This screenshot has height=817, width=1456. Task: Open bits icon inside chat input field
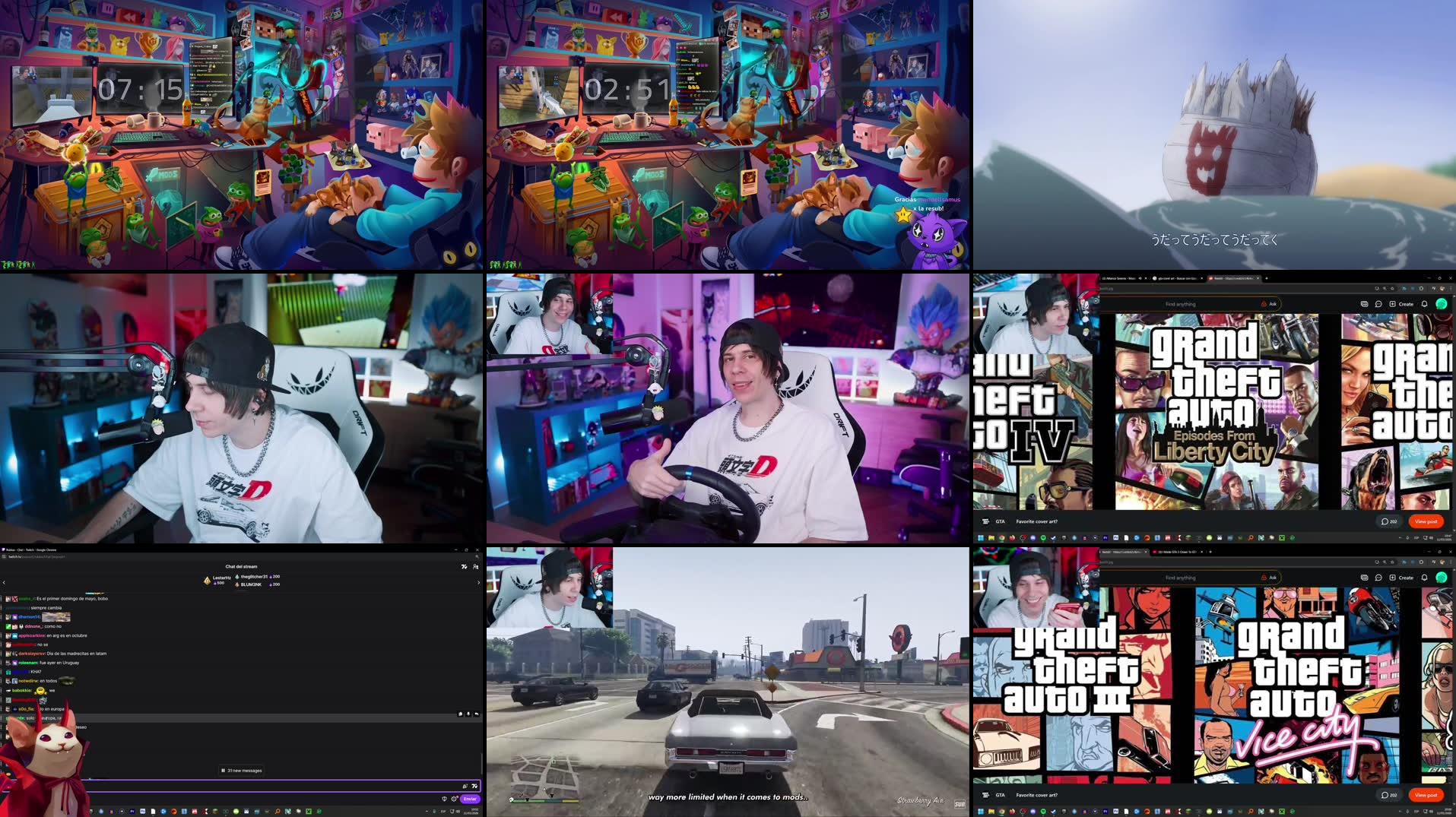(465, 786)
